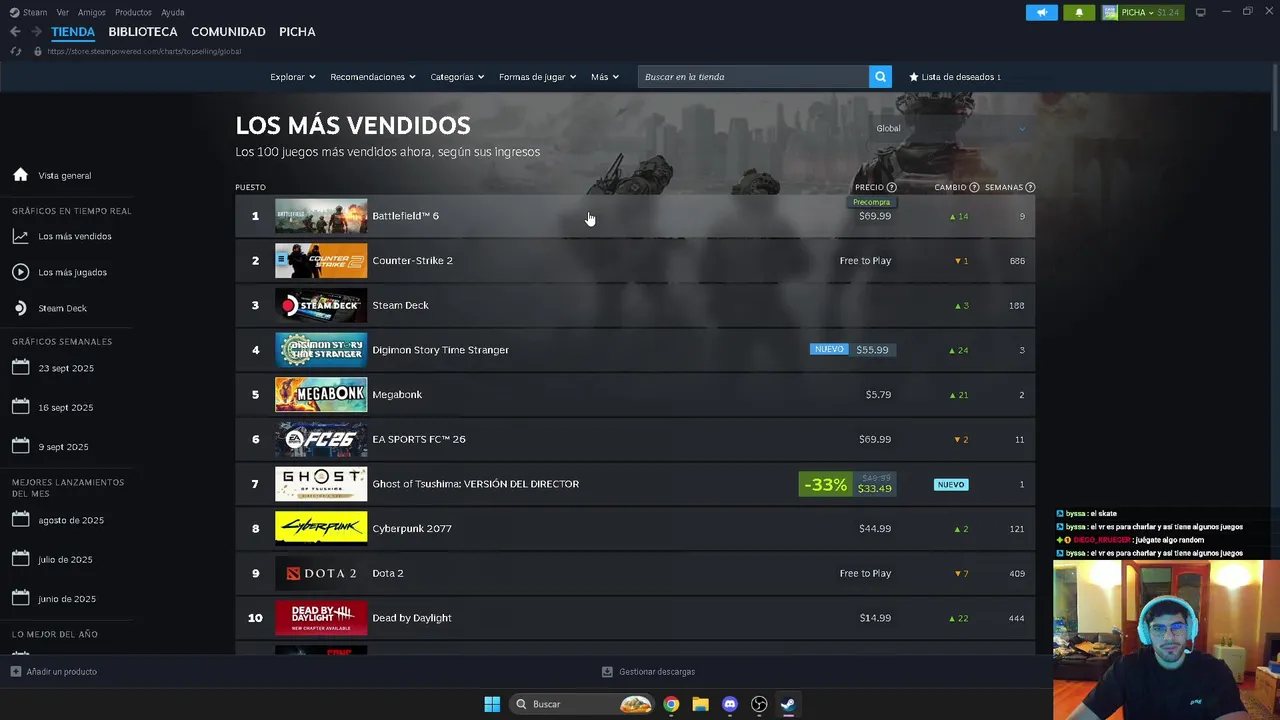Open the Global region selector
The image size is (1280, 720).
click(x=950, y=128)
